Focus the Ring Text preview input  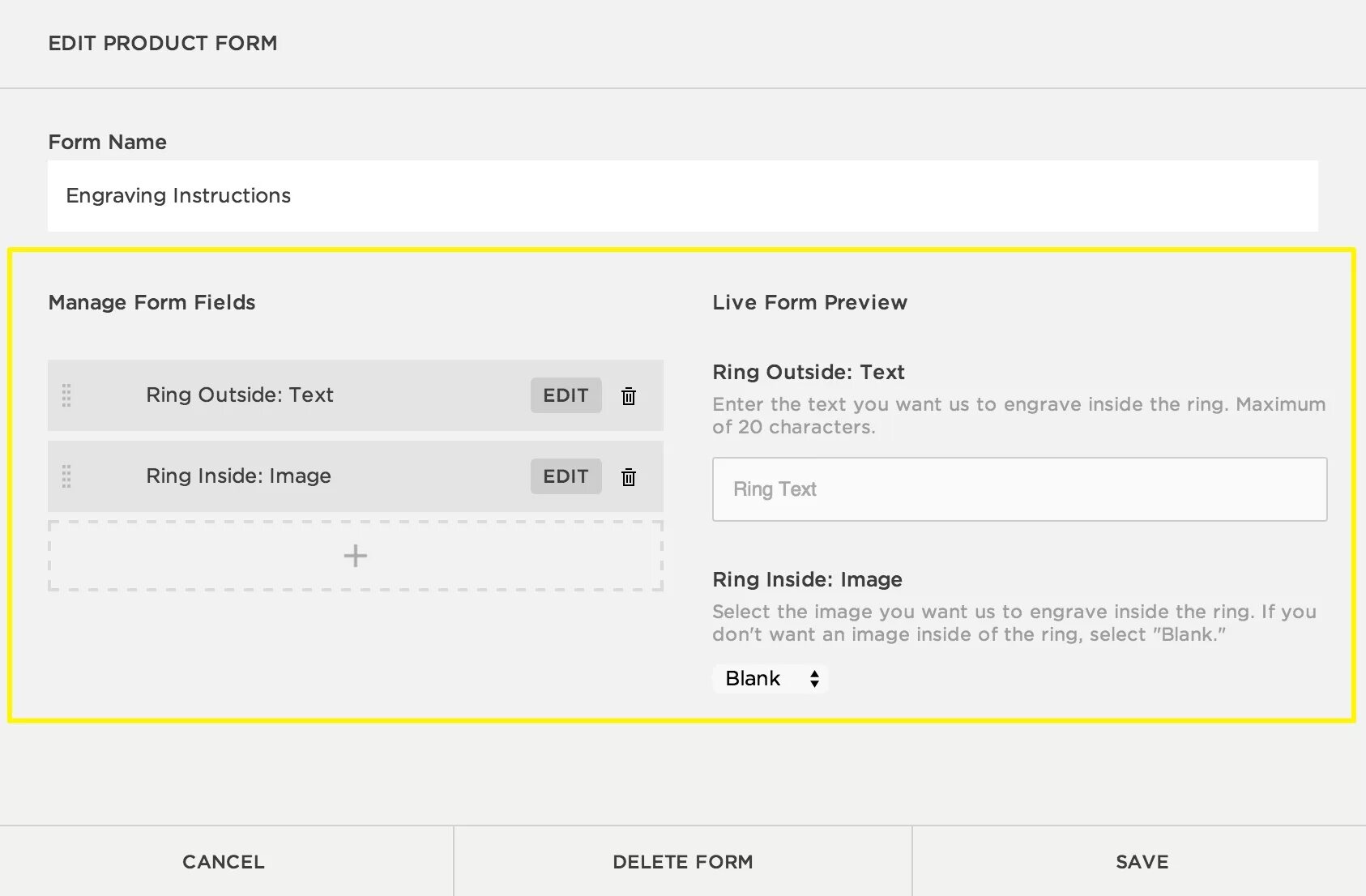(1019, 489)
